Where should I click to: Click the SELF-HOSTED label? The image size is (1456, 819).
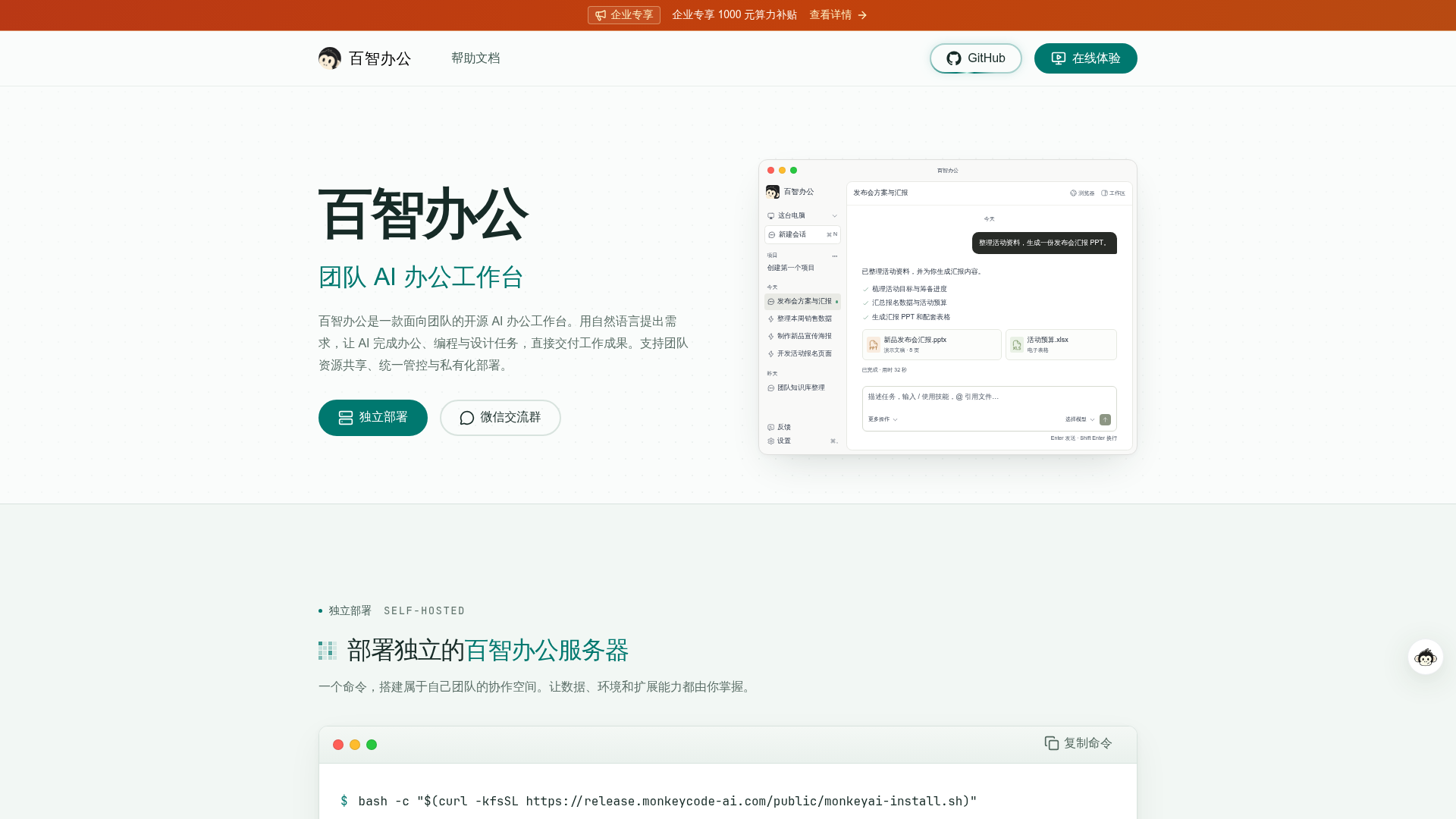pos(425,611)
